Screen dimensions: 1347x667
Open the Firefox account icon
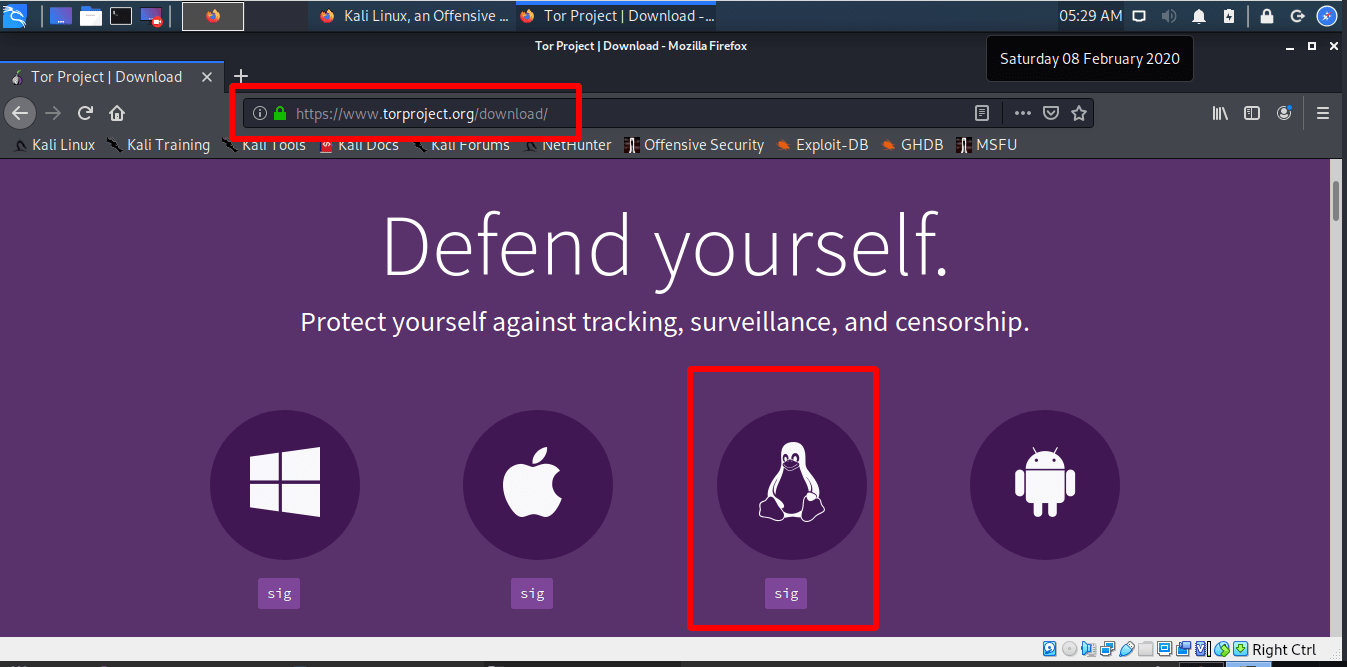1284,113
